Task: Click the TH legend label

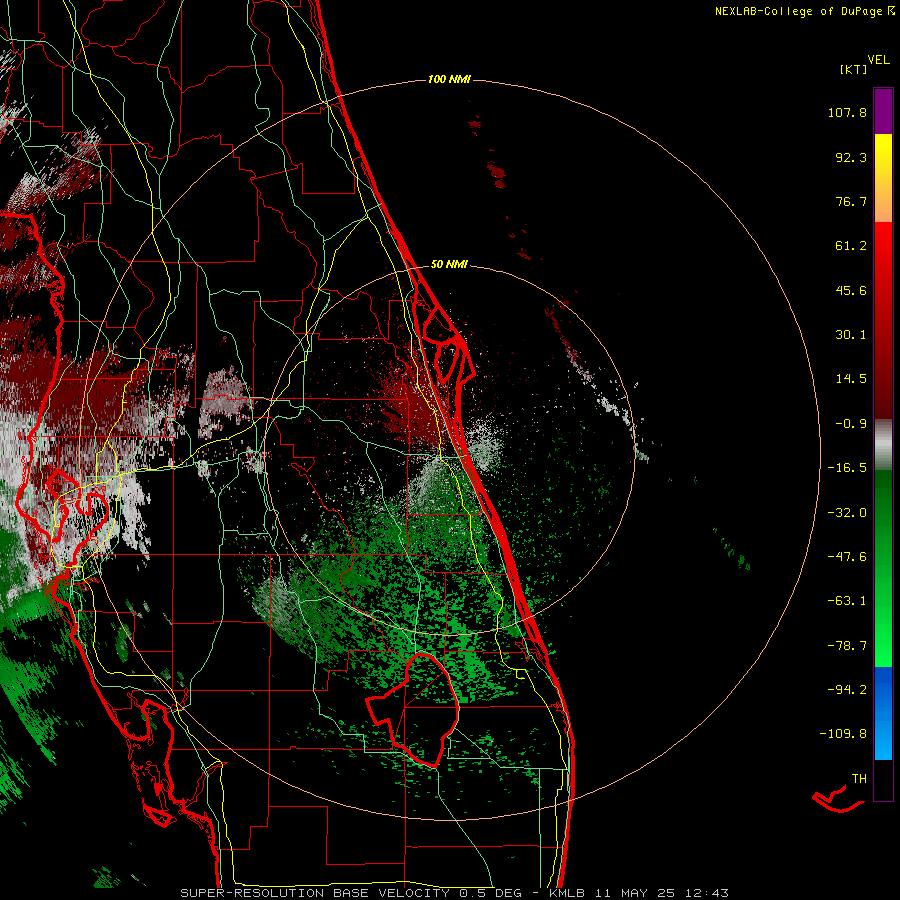Action: click(859, 779)
